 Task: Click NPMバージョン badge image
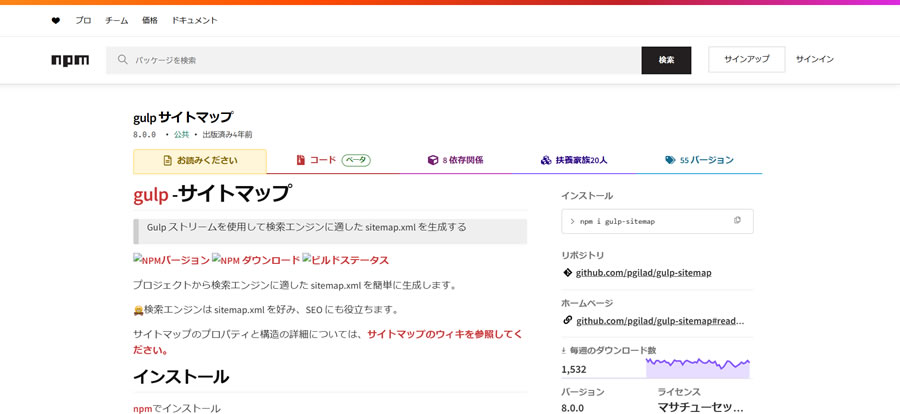tap(172, 260)
